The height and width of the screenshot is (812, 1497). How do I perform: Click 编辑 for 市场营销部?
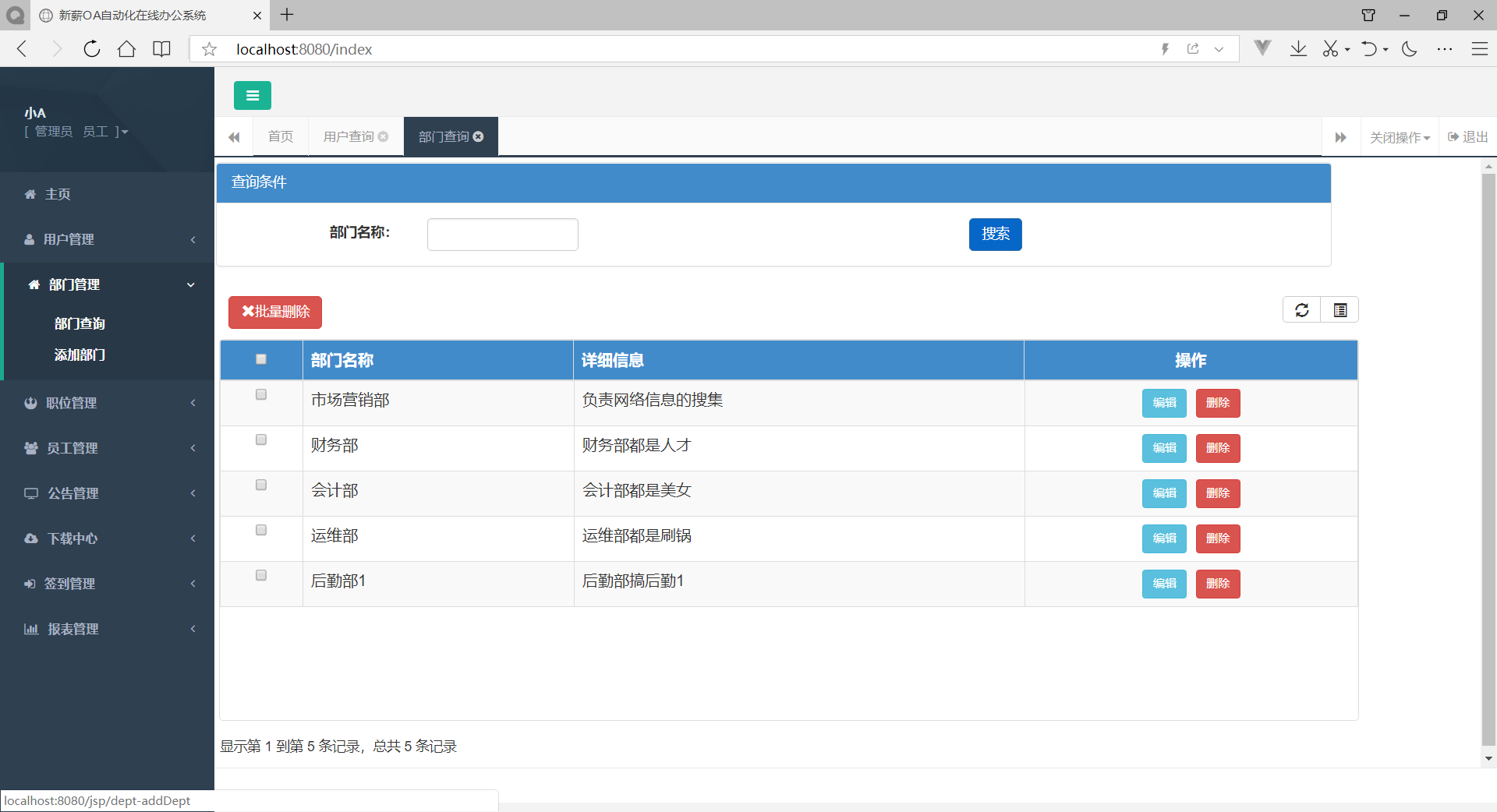[x=1164, y=403]
